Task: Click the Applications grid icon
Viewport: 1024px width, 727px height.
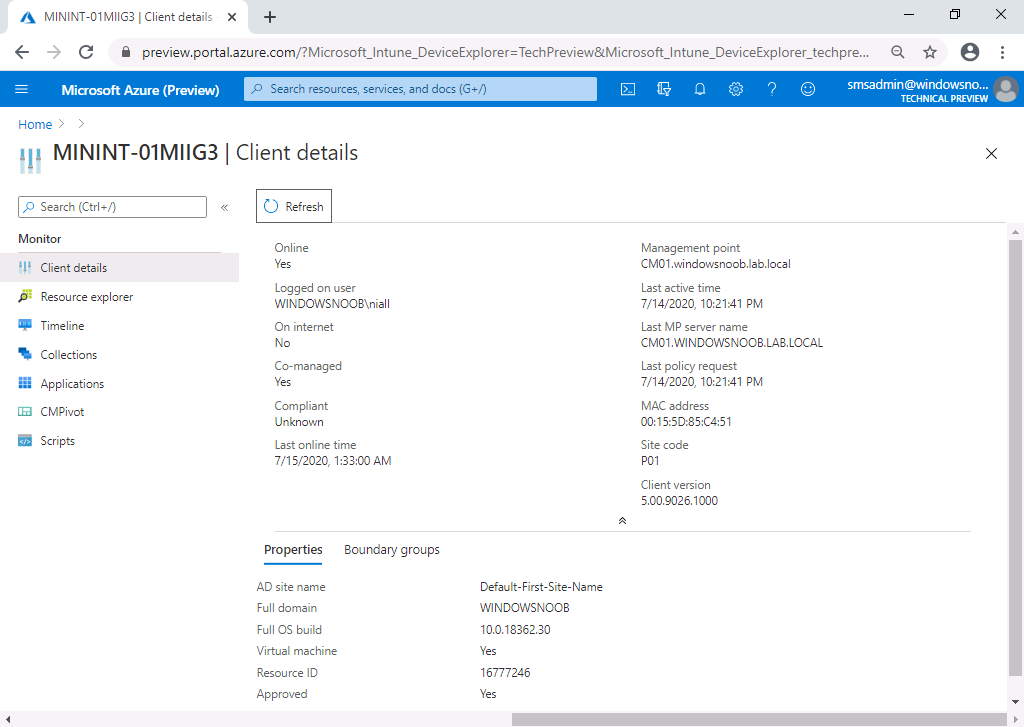Action: (25, 383)
